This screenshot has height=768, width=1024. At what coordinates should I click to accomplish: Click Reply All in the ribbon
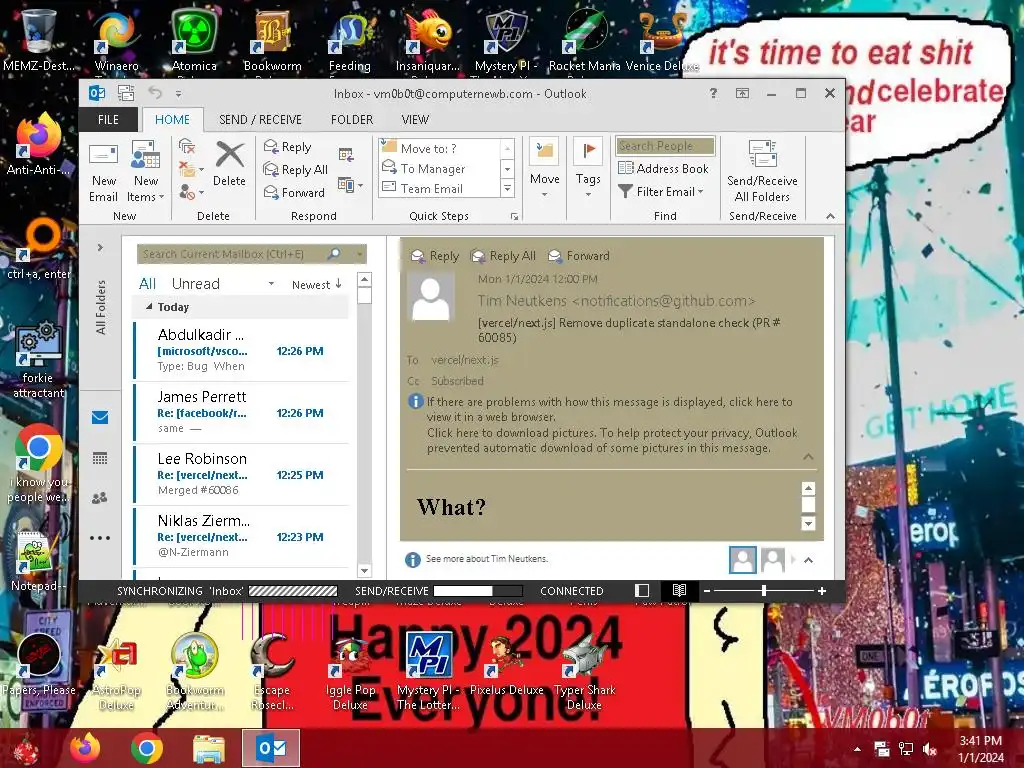click(x=295, y=170)
